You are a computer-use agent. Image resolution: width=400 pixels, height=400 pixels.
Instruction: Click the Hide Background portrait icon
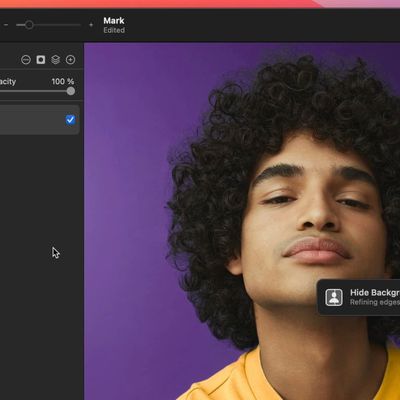pyautogui.click(x=334, y=297)
